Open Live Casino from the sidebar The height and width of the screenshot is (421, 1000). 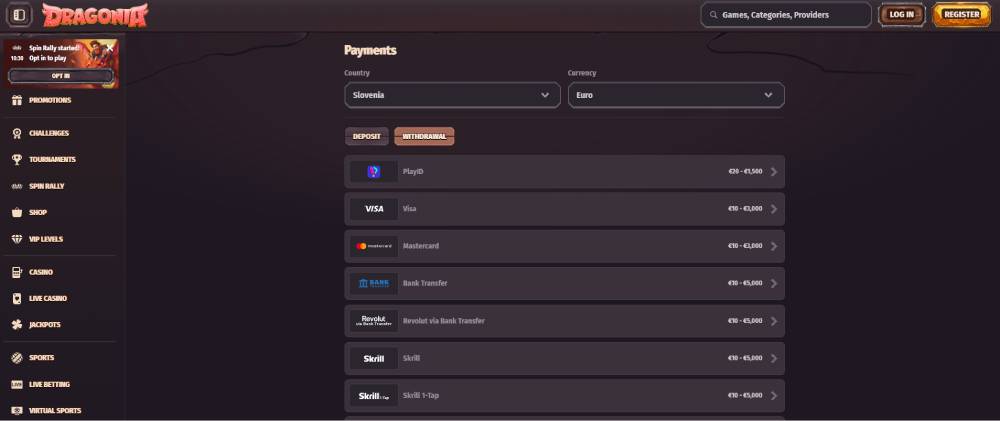pos(47,298)
